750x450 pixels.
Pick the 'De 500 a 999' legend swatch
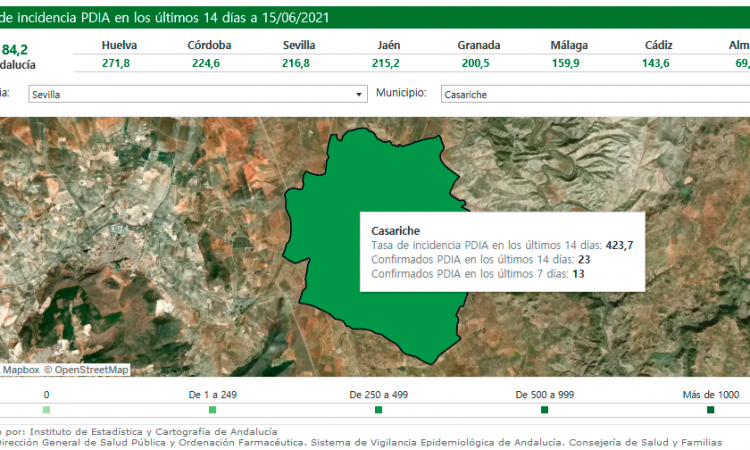[x=544, y=410]
